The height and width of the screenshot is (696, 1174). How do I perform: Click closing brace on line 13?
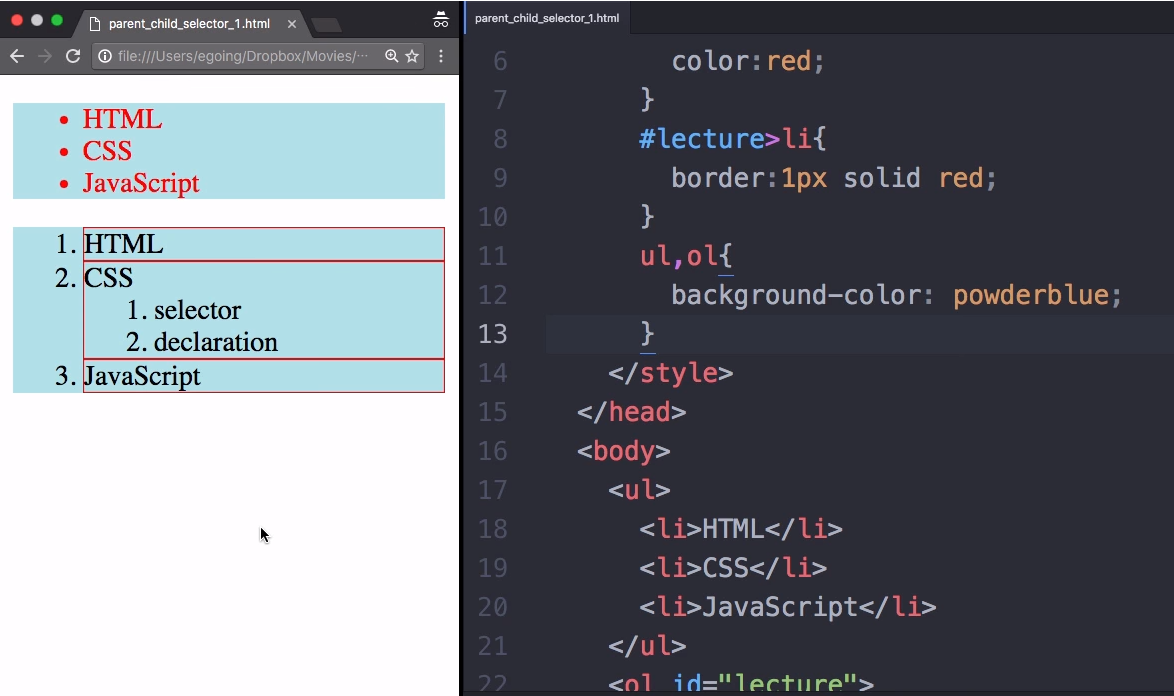[648, 334]
